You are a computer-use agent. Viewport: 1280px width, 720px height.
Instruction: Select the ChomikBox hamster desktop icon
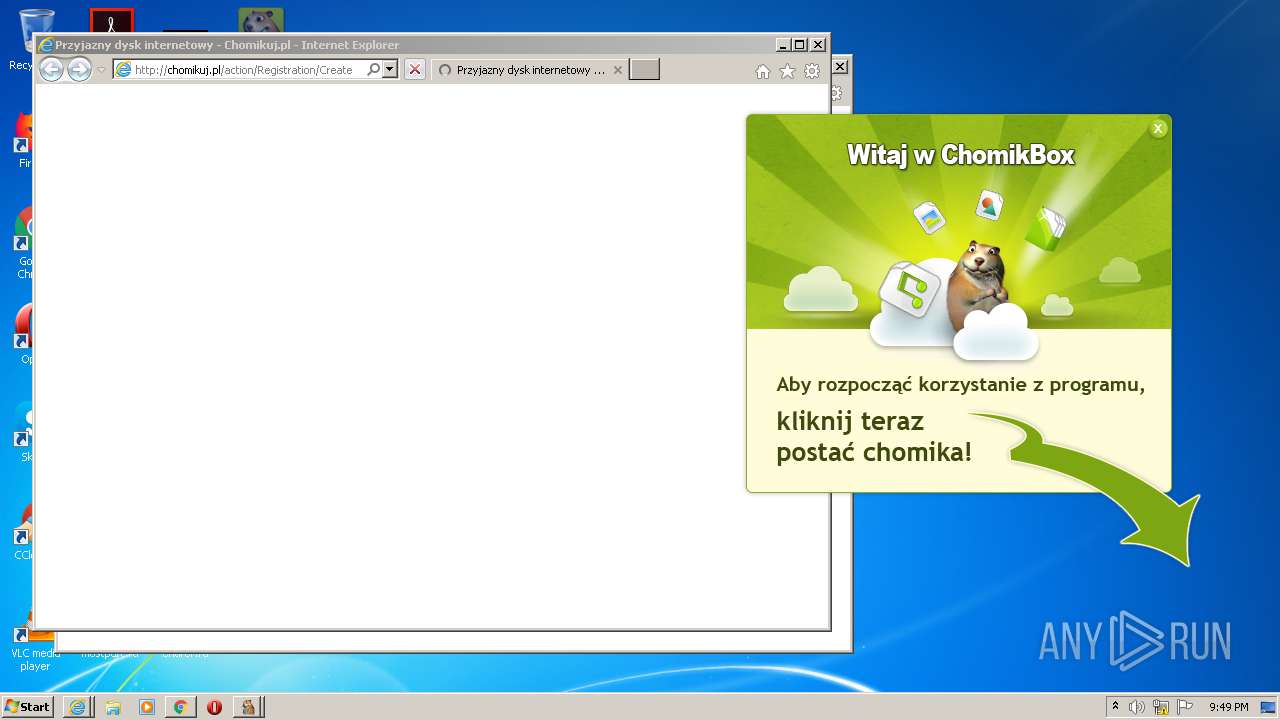click(260, 22)
